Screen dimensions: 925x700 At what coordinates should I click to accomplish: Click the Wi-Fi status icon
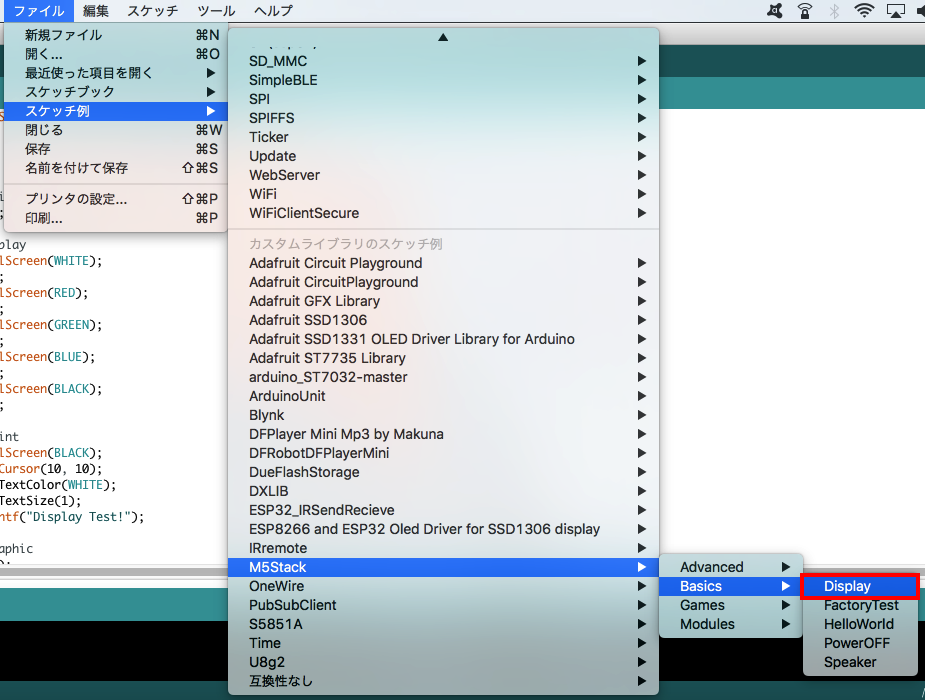[x=864, y=11]
